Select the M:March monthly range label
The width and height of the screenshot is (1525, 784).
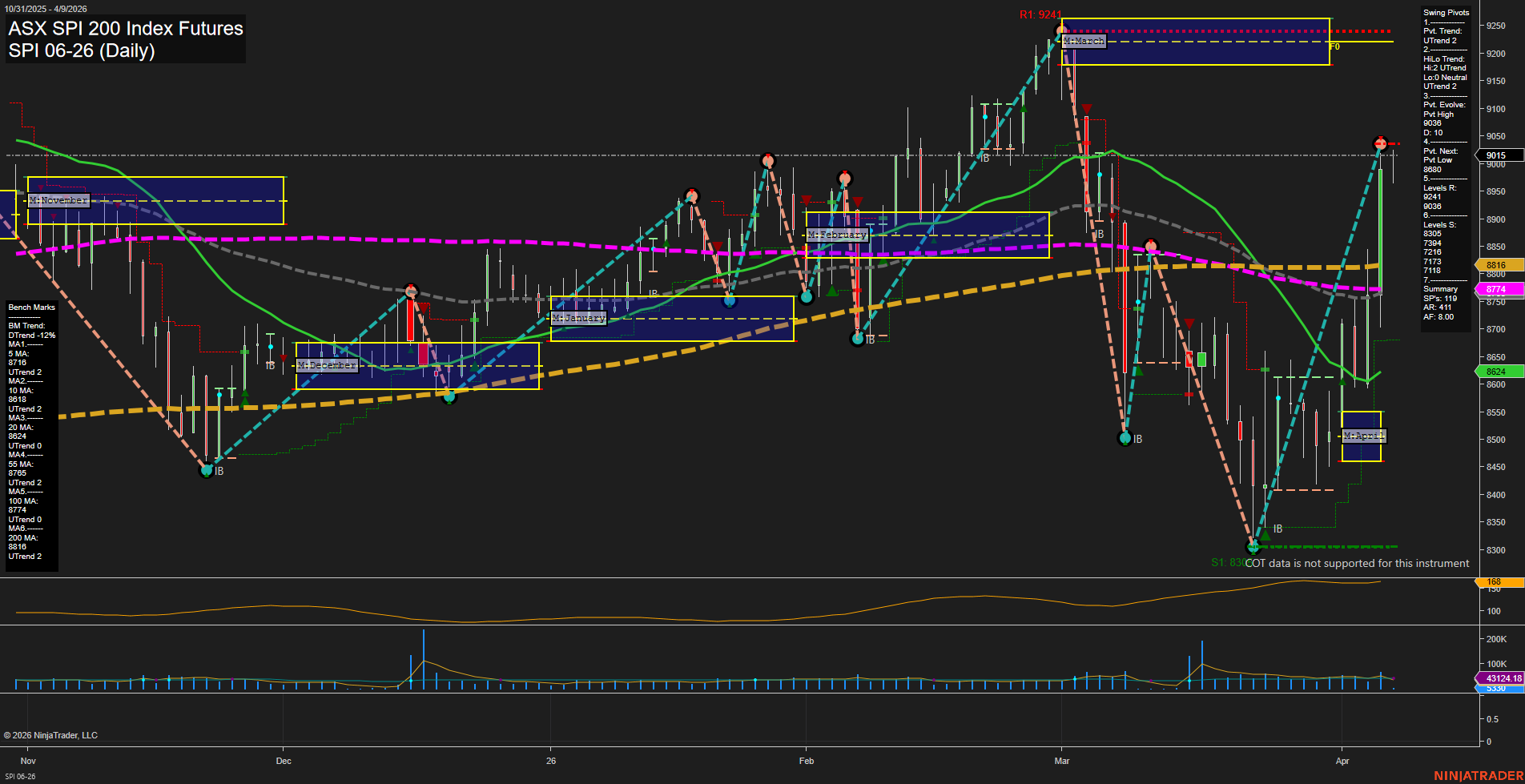tap(1084, 41)
